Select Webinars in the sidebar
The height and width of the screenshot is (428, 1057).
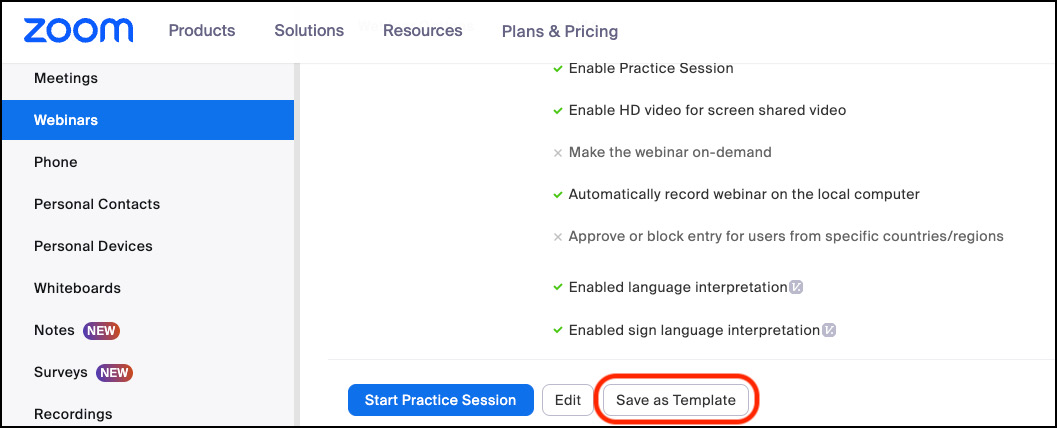pos(148,120)
